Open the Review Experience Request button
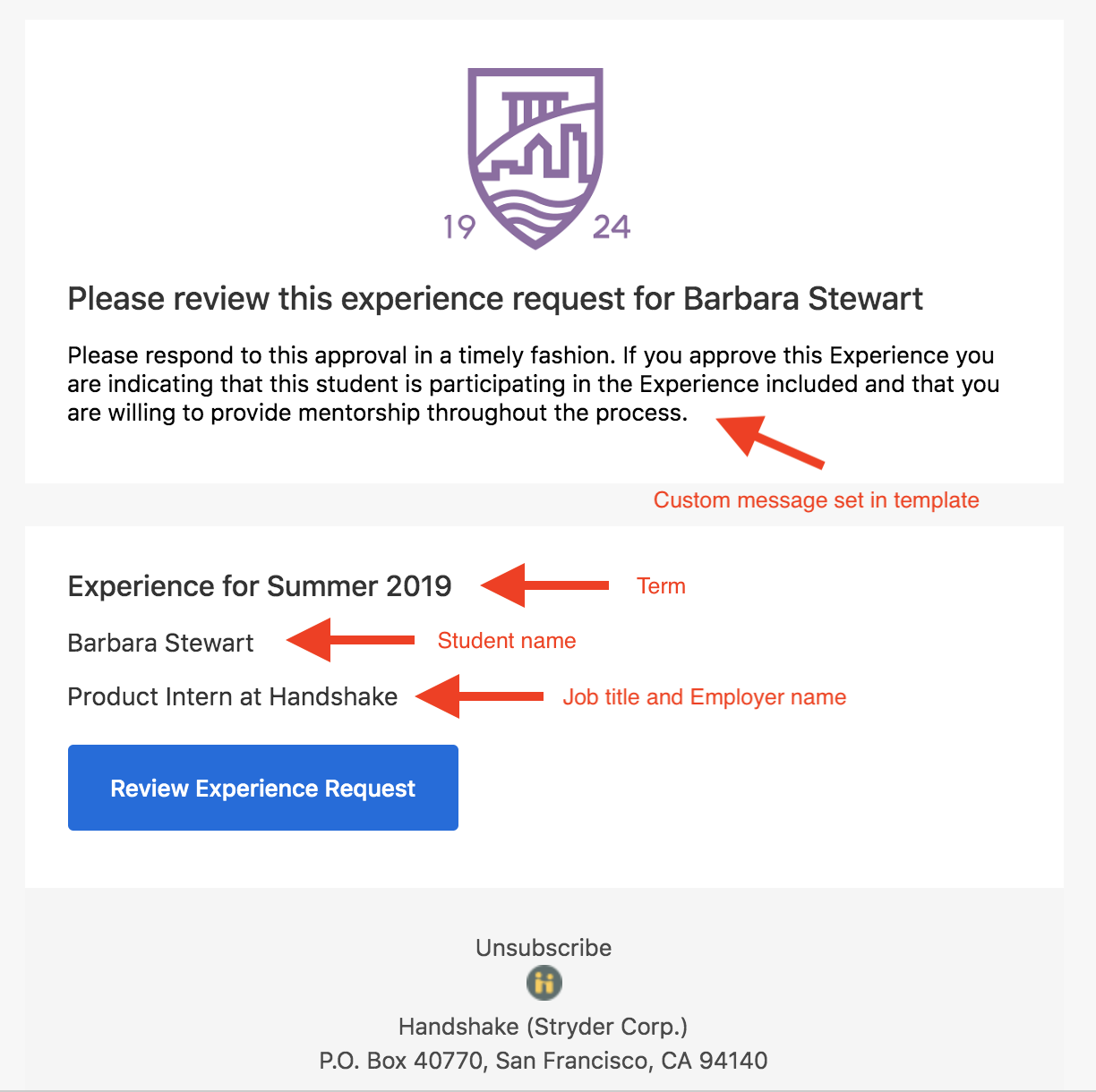 pyautogui.click(x=263, y=788)
